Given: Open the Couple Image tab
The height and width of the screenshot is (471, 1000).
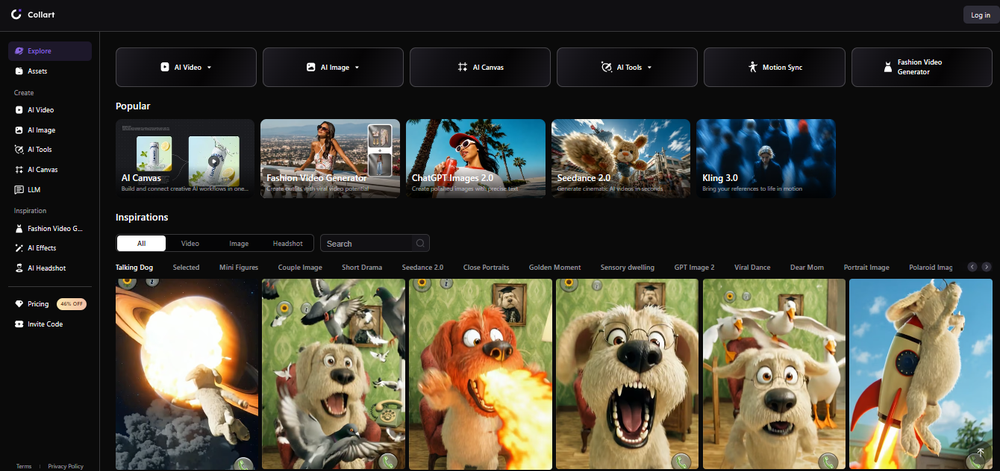Looking at the screenshot, I should click(x=300, y=267).
